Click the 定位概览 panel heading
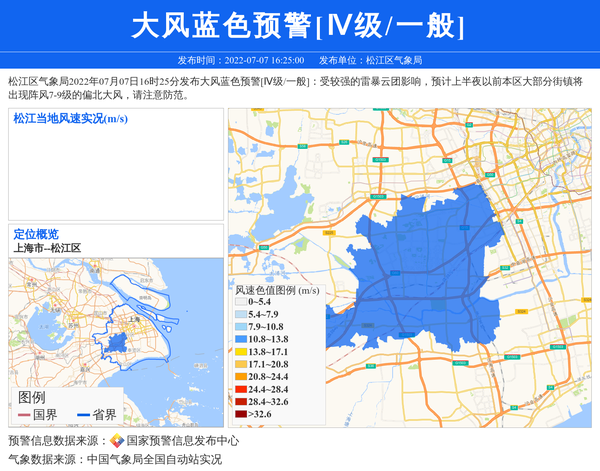 (36, 234)
